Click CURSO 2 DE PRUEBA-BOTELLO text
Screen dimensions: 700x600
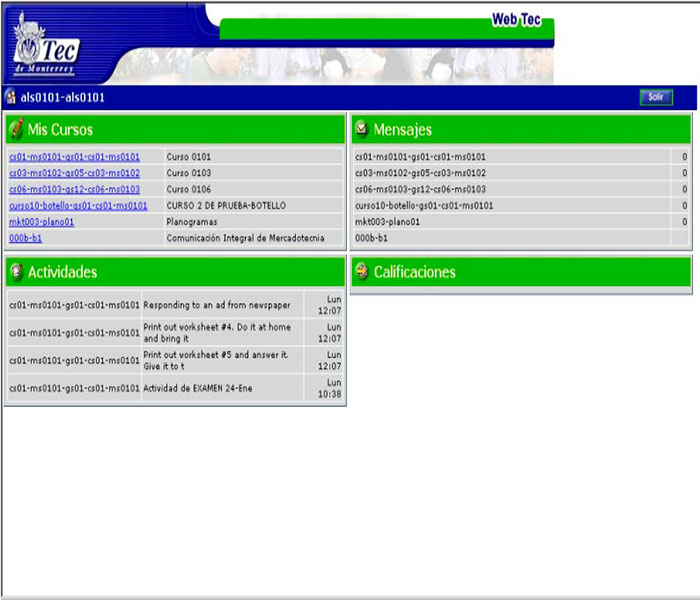(226, 205)
